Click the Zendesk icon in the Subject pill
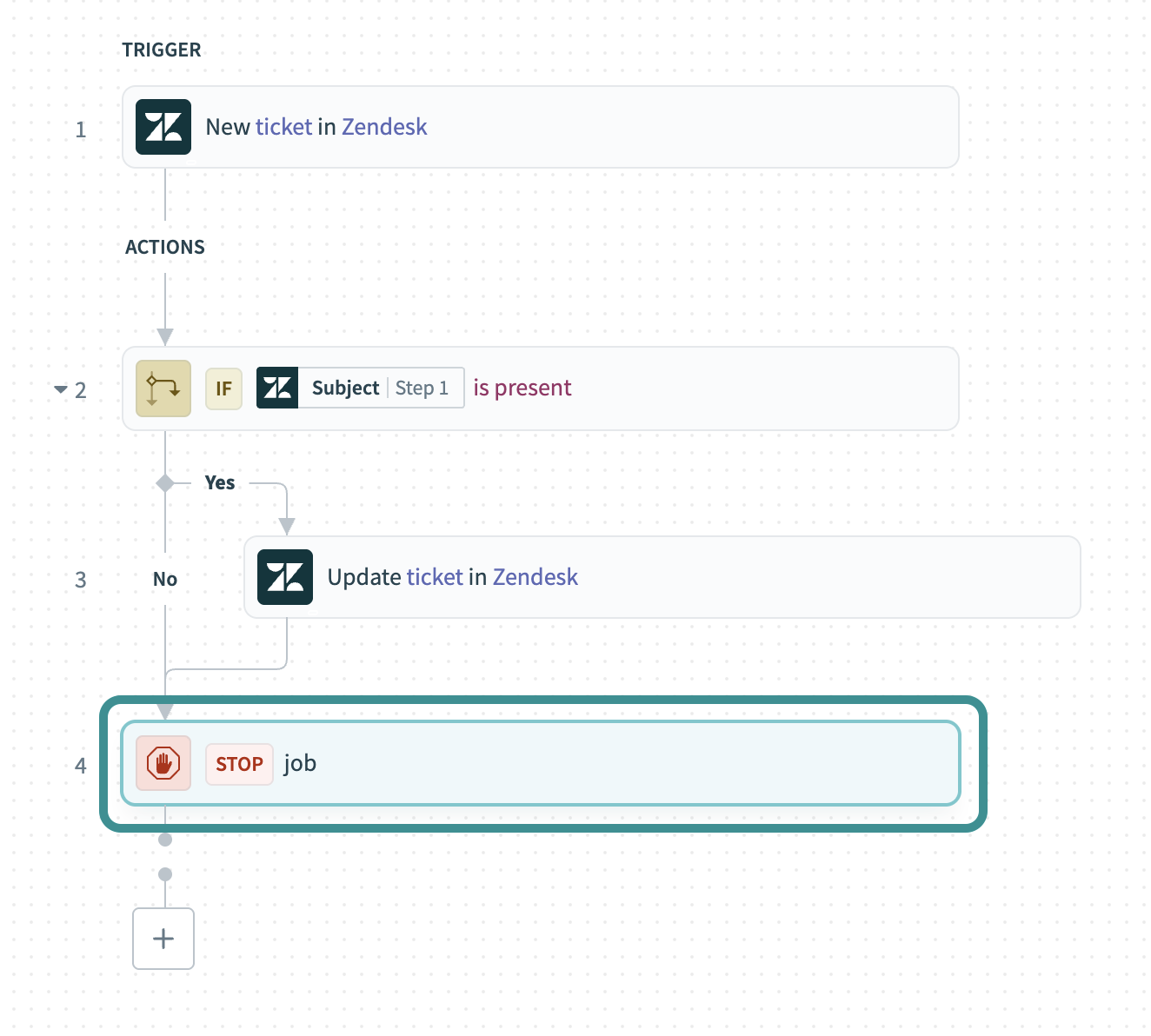This screenshot has height=1036, width=1151. tap(277, 388)
